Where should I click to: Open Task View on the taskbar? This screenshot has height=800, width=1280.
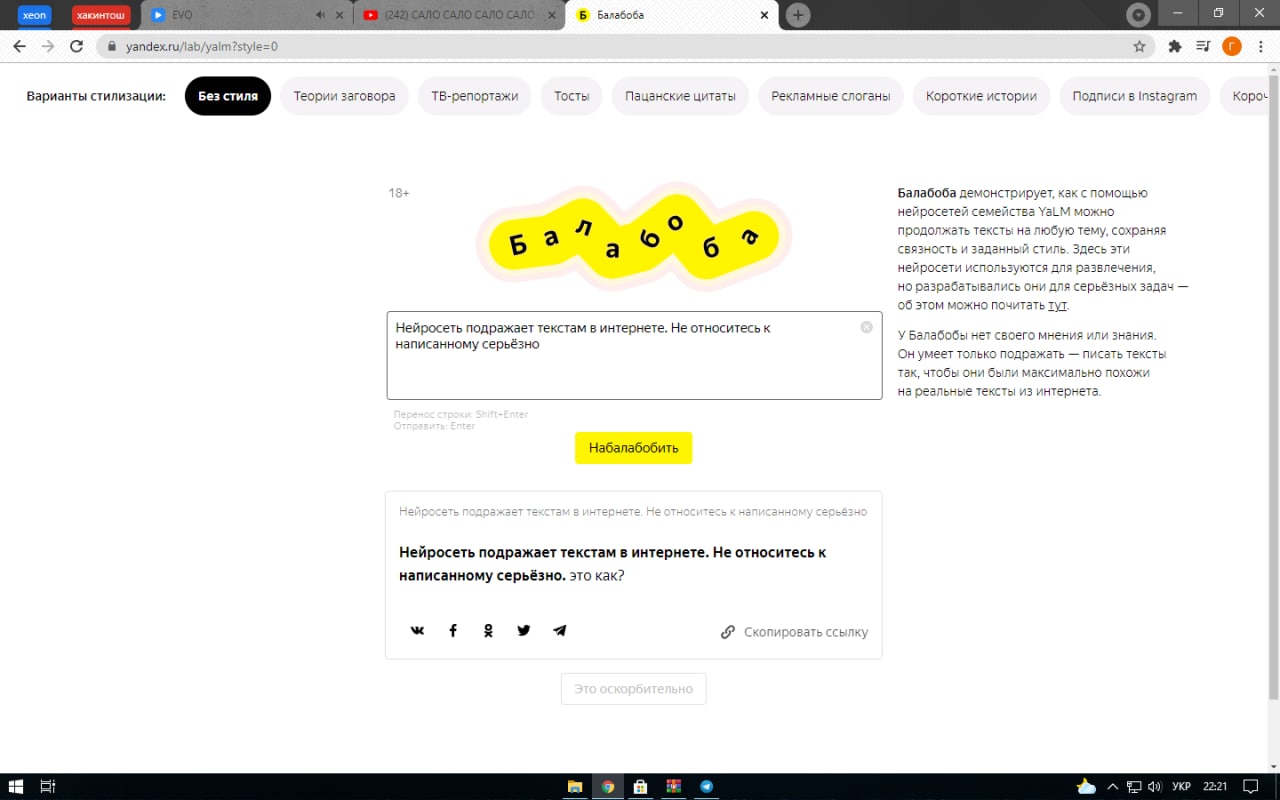click(x=48, y=786)
